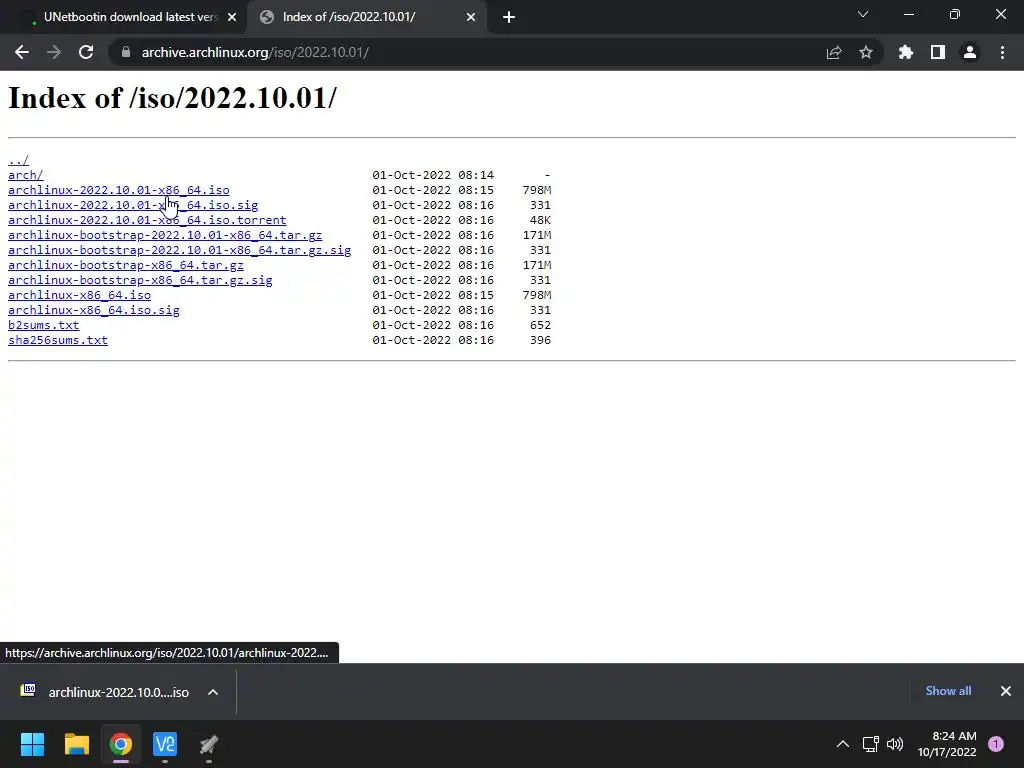Download archlinux-x86_64.iso
Viewport: 1024px width, 768px height.
(80, 295)
